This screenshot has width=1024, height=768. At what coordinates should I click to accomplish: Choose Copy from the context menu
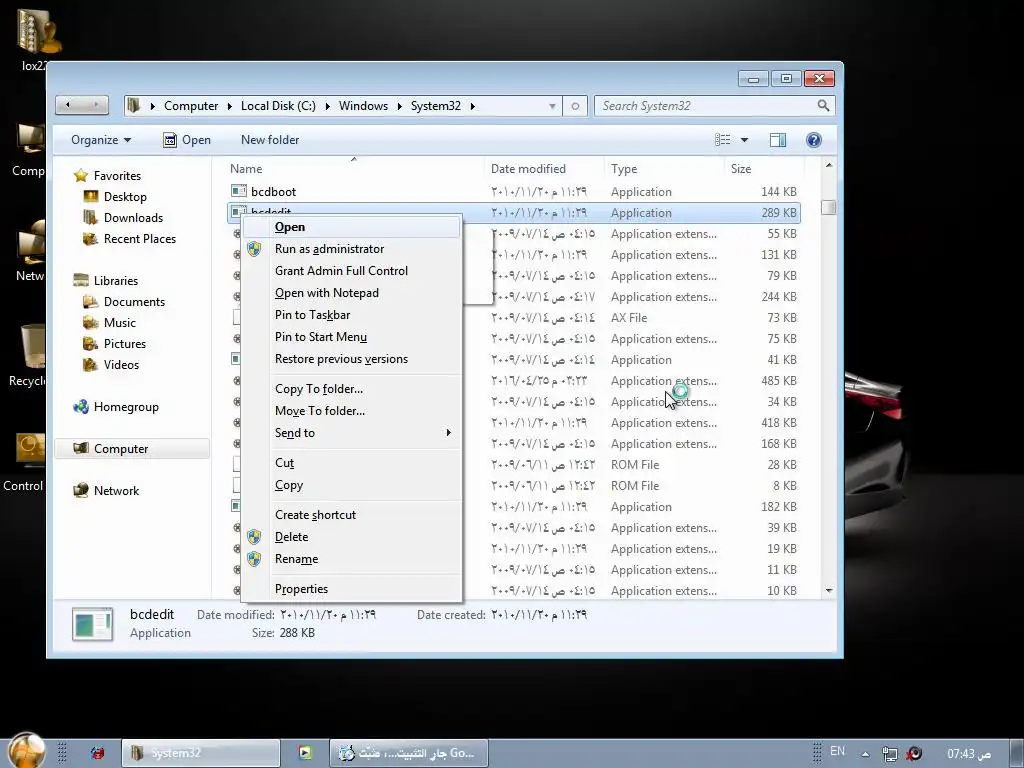[352, 485]
